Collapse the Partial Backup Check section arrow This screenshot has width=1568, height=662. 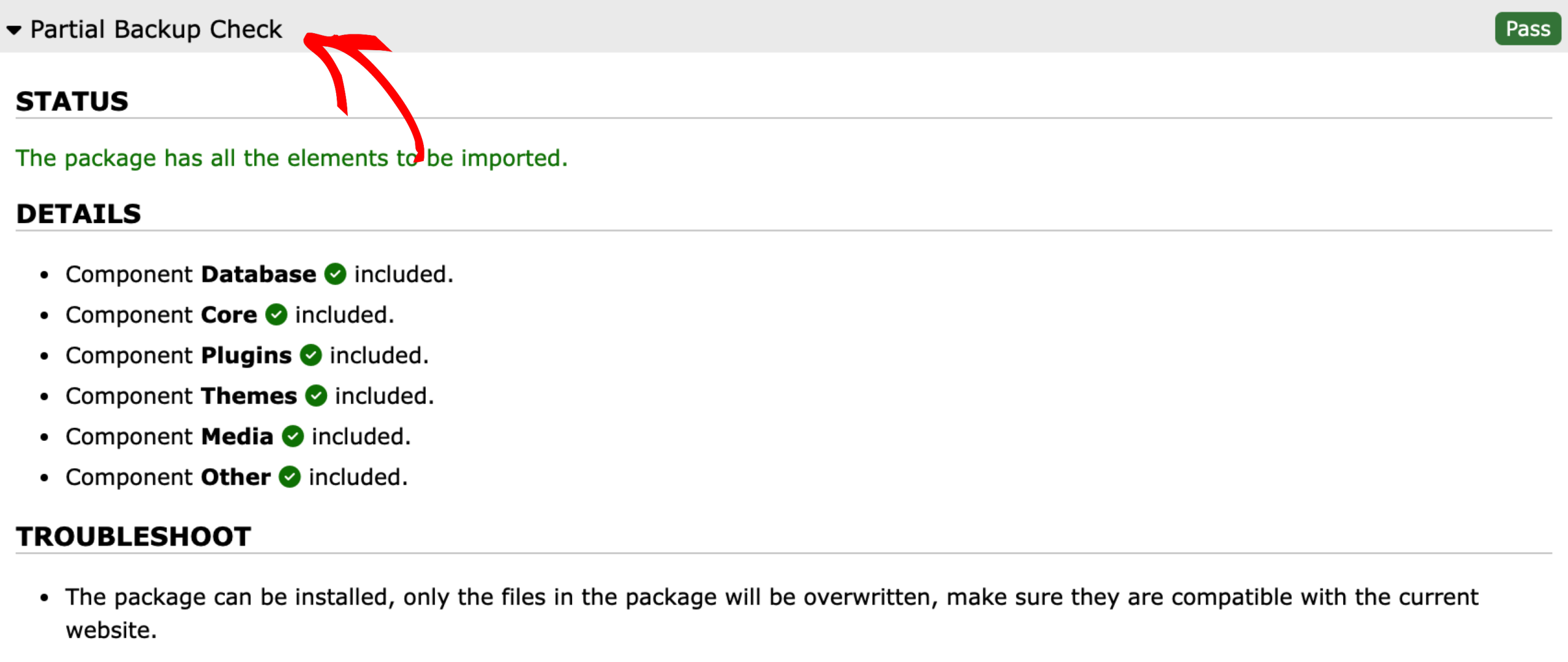click(14, 29)
